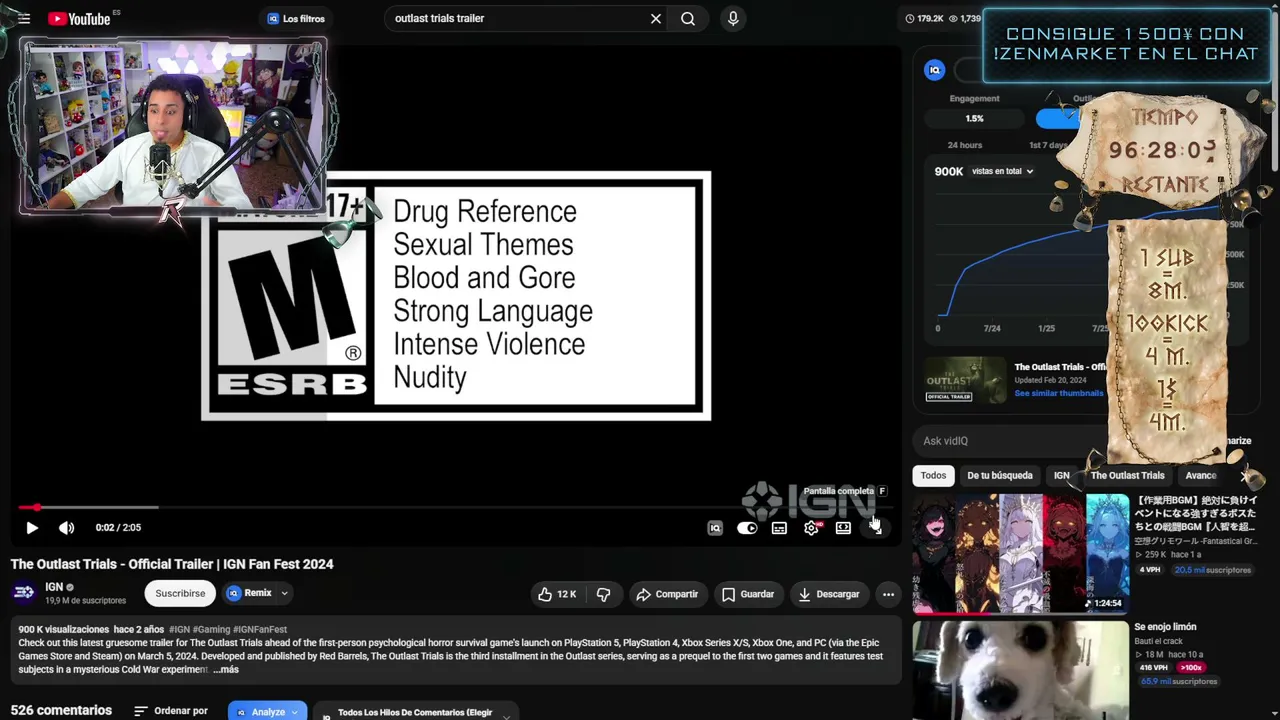Open the 'Se enojo limón' dog thumbnail
1280x720 pixels.
[1020, 669]
